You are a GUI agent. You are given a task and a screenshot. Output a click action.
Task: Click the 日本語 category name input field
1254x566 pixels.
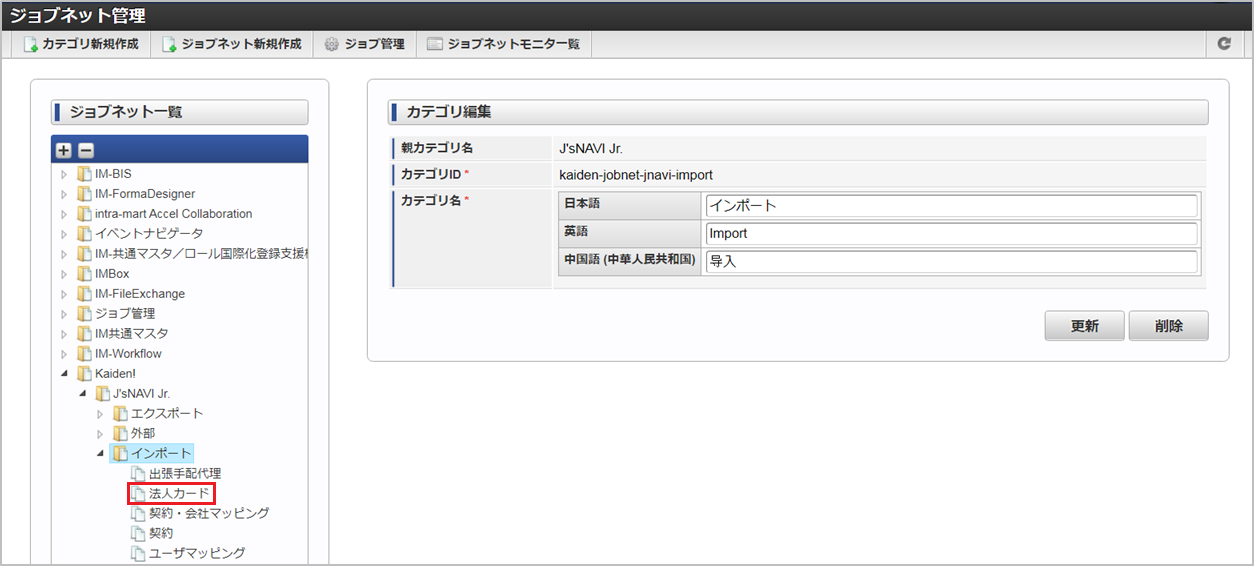[950, 206]
